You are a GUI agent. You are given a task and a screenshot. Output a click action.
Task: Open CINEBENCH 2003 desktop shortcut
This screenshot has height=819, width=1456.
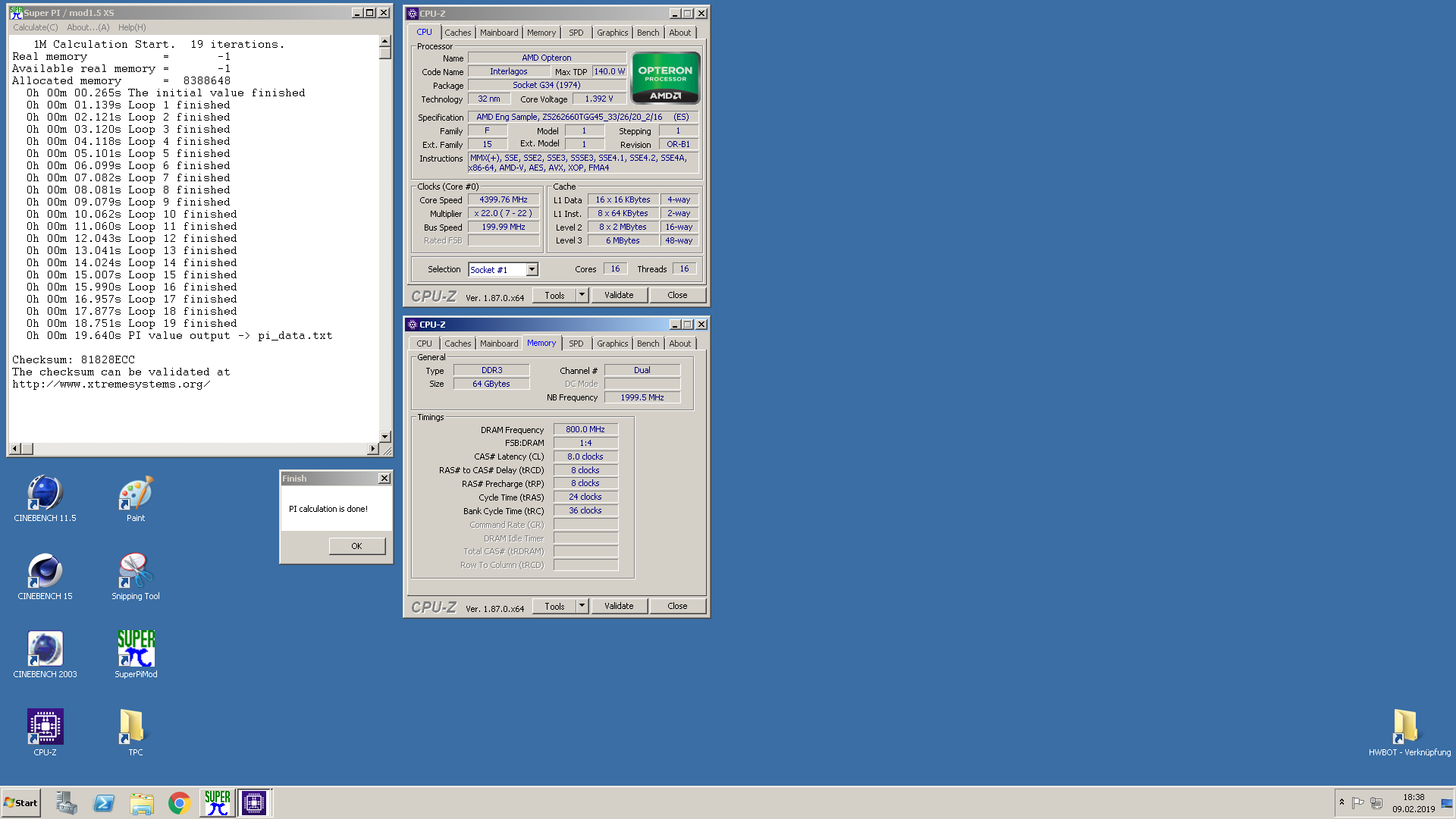45,654
